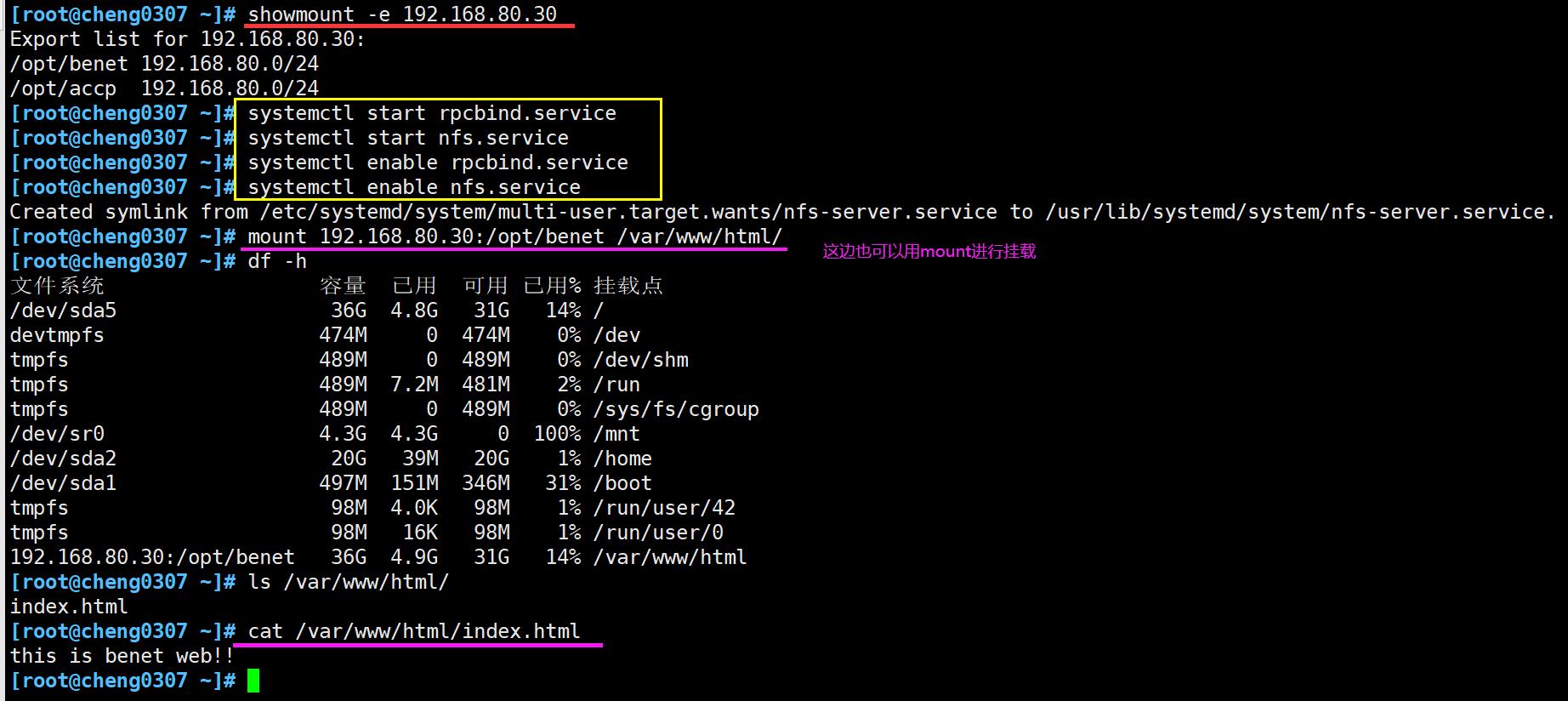Click the 容量 column header
The image size is (1568, 701).
tap(343, 286)
